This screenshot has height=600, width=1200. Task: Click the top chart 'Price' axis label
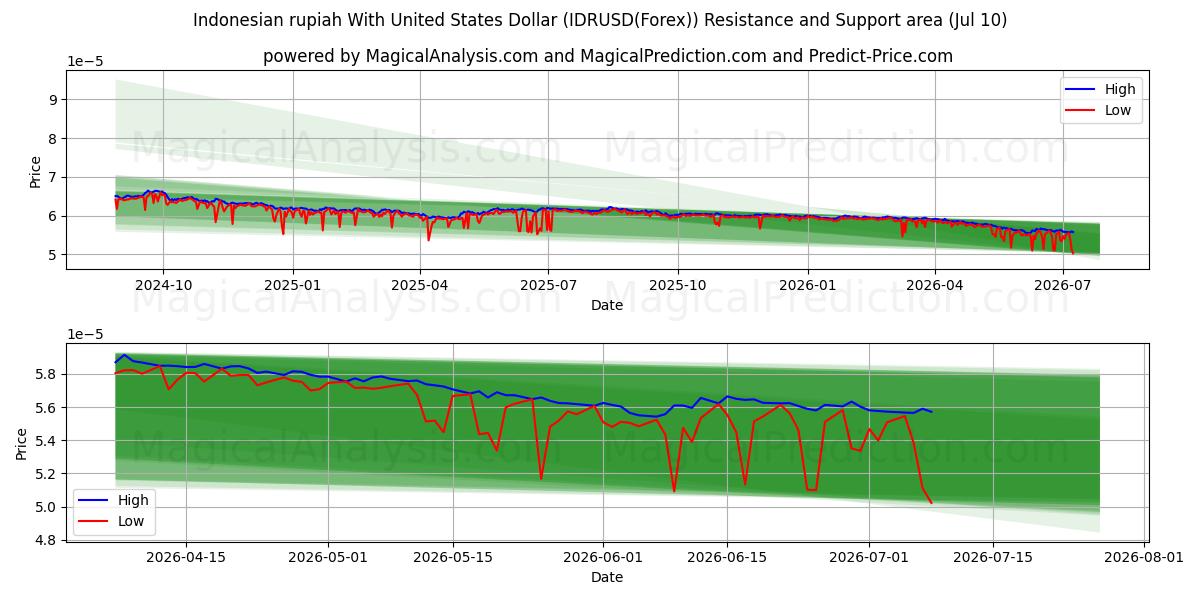click(x=36, y=171)
